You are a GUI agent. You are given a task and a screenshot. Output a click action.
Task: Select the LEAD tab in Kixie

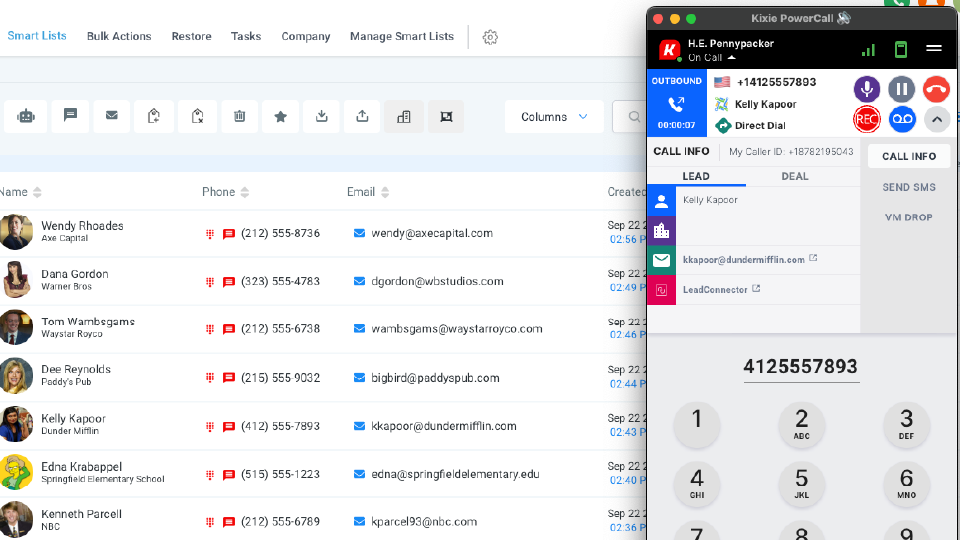click(x=696, y=176)
